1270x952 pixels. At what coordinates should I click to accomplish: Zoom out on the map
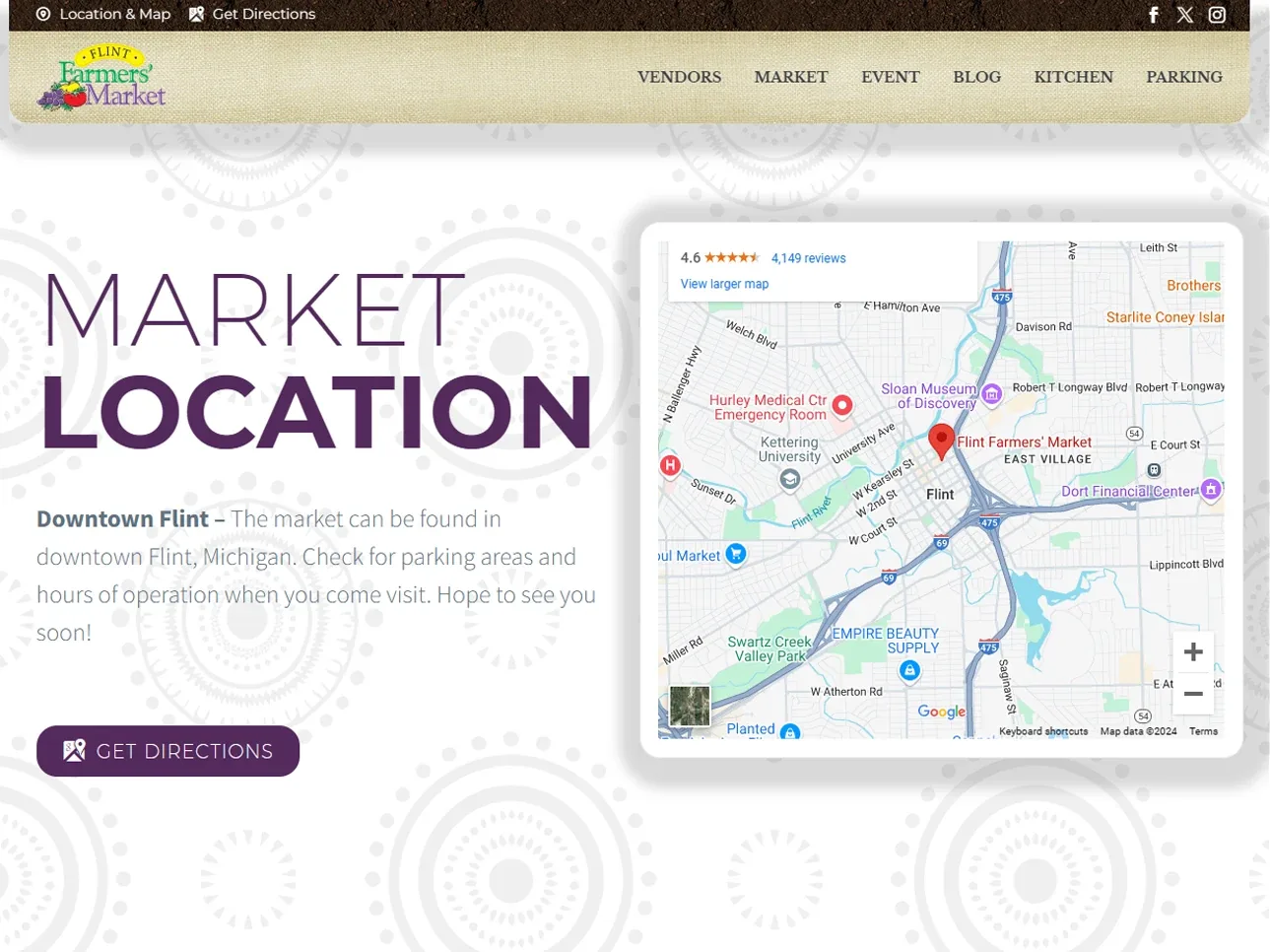[x=1193, y=694]
